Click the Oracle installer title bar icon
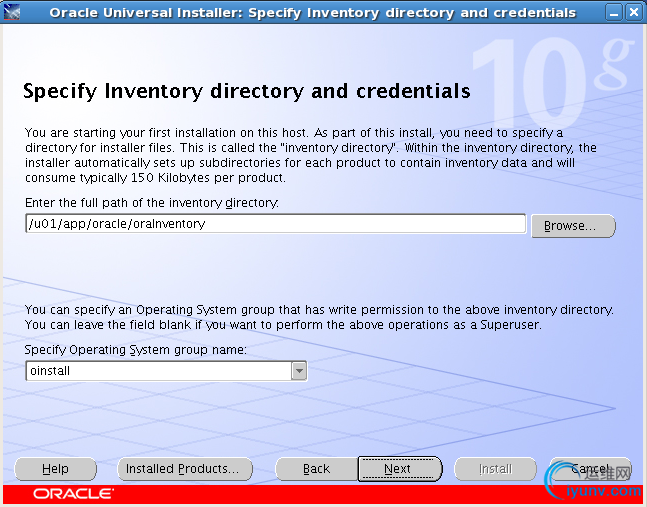The height and width of the screenshot is (507, 647). click(x=12, y=12)
